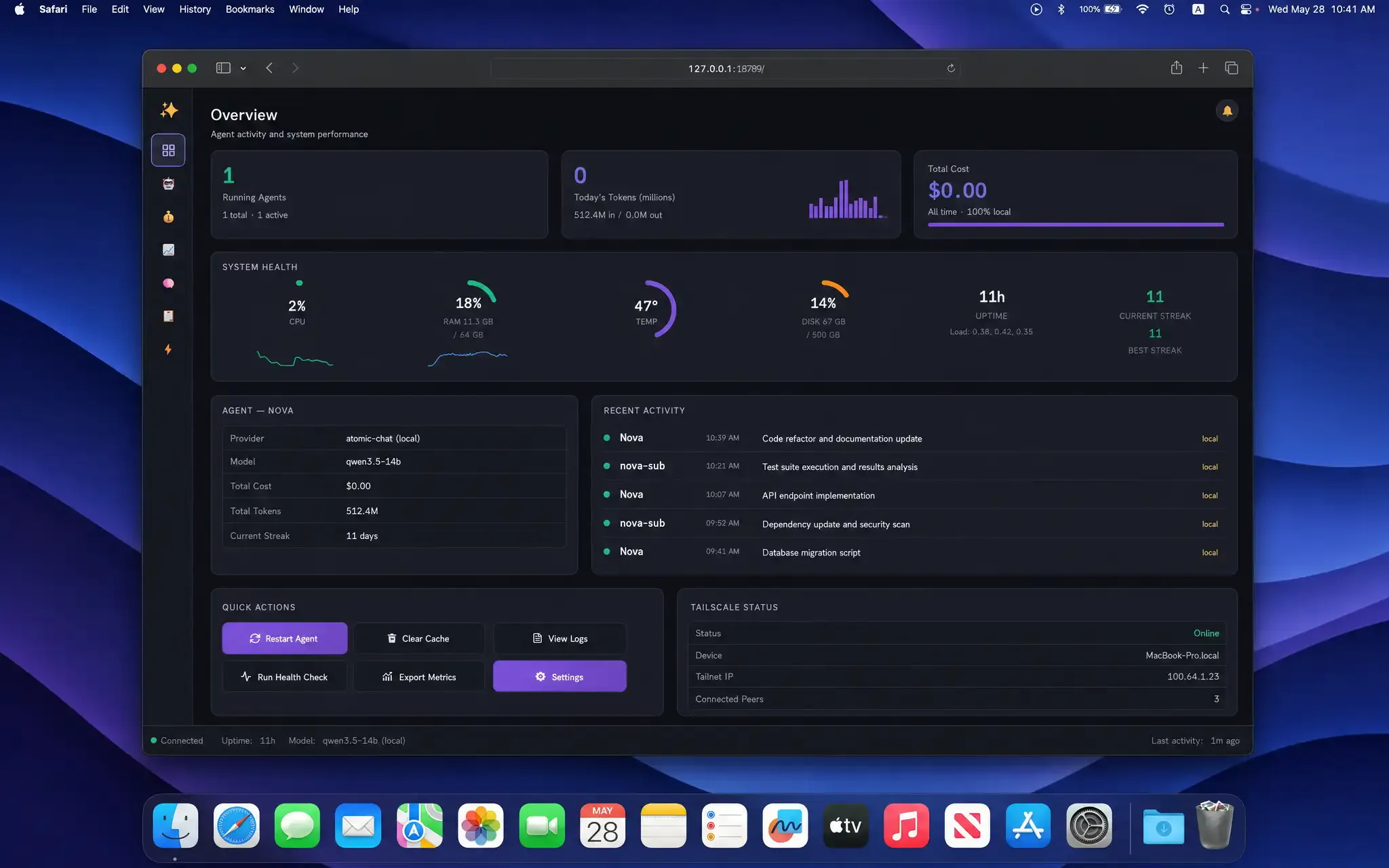The height and width of the screenshot is (868, 1389).
Task: Open Music in the Dock
Action: pyautogui.click(x=906, y=825)
